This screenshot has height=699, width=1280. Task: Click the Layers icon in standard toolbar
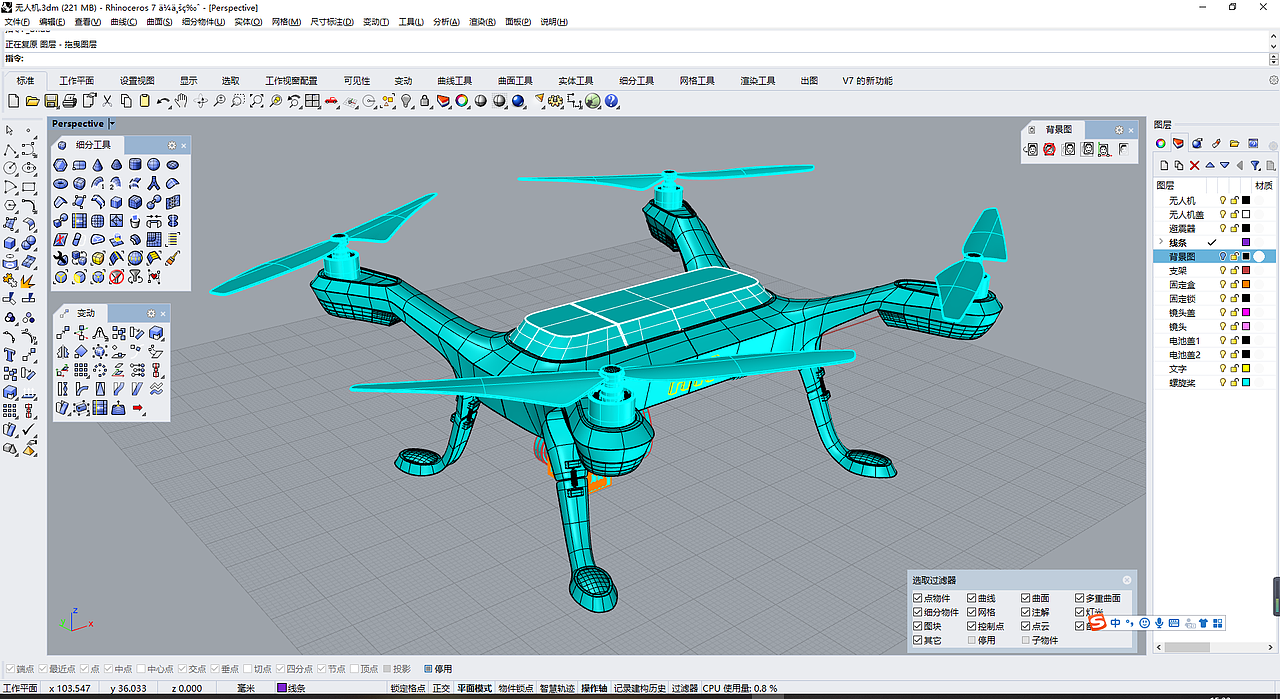click(x=442, y=101)
